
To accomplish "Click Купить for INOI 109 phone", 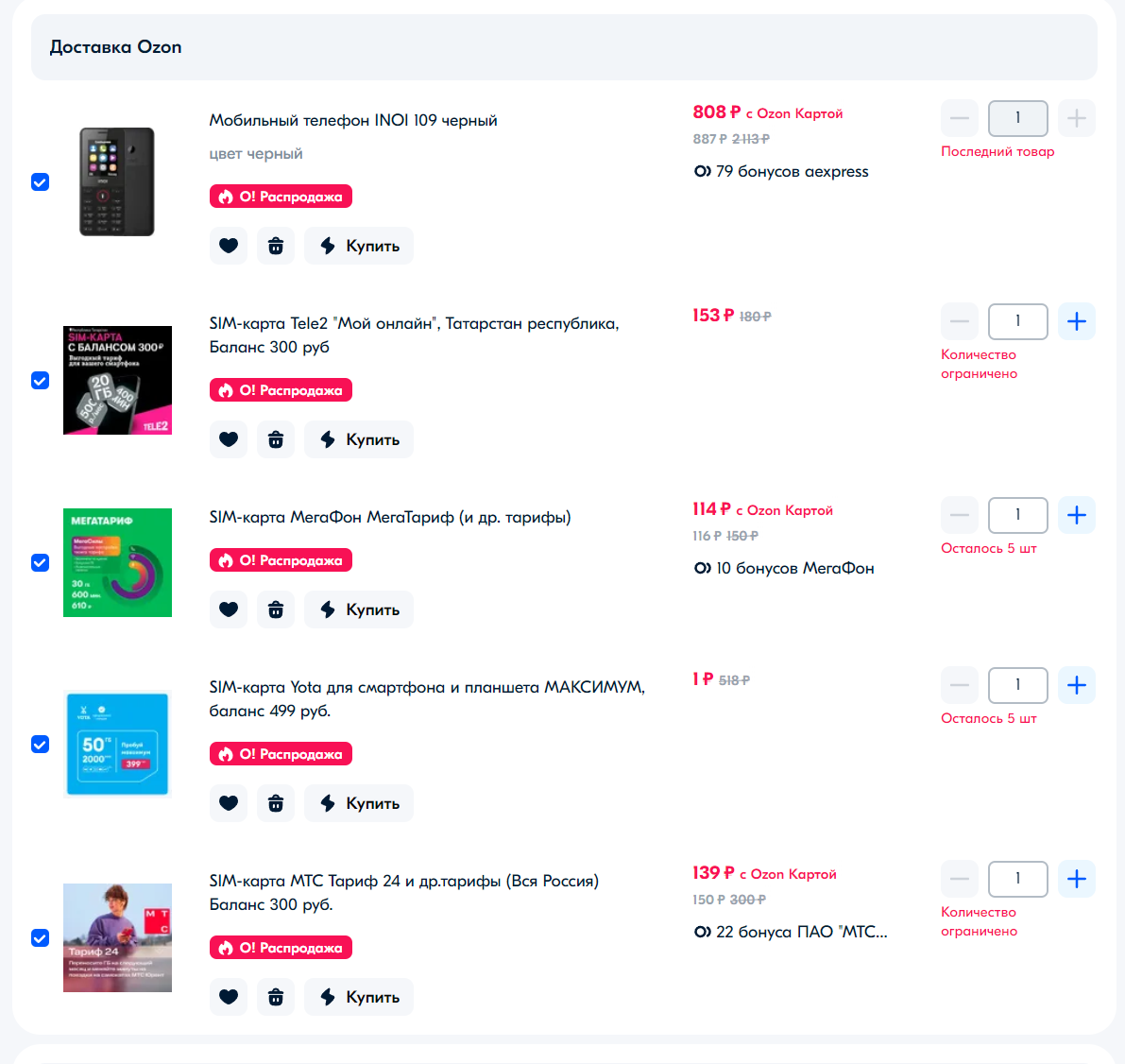I will [x=359, y=246].
